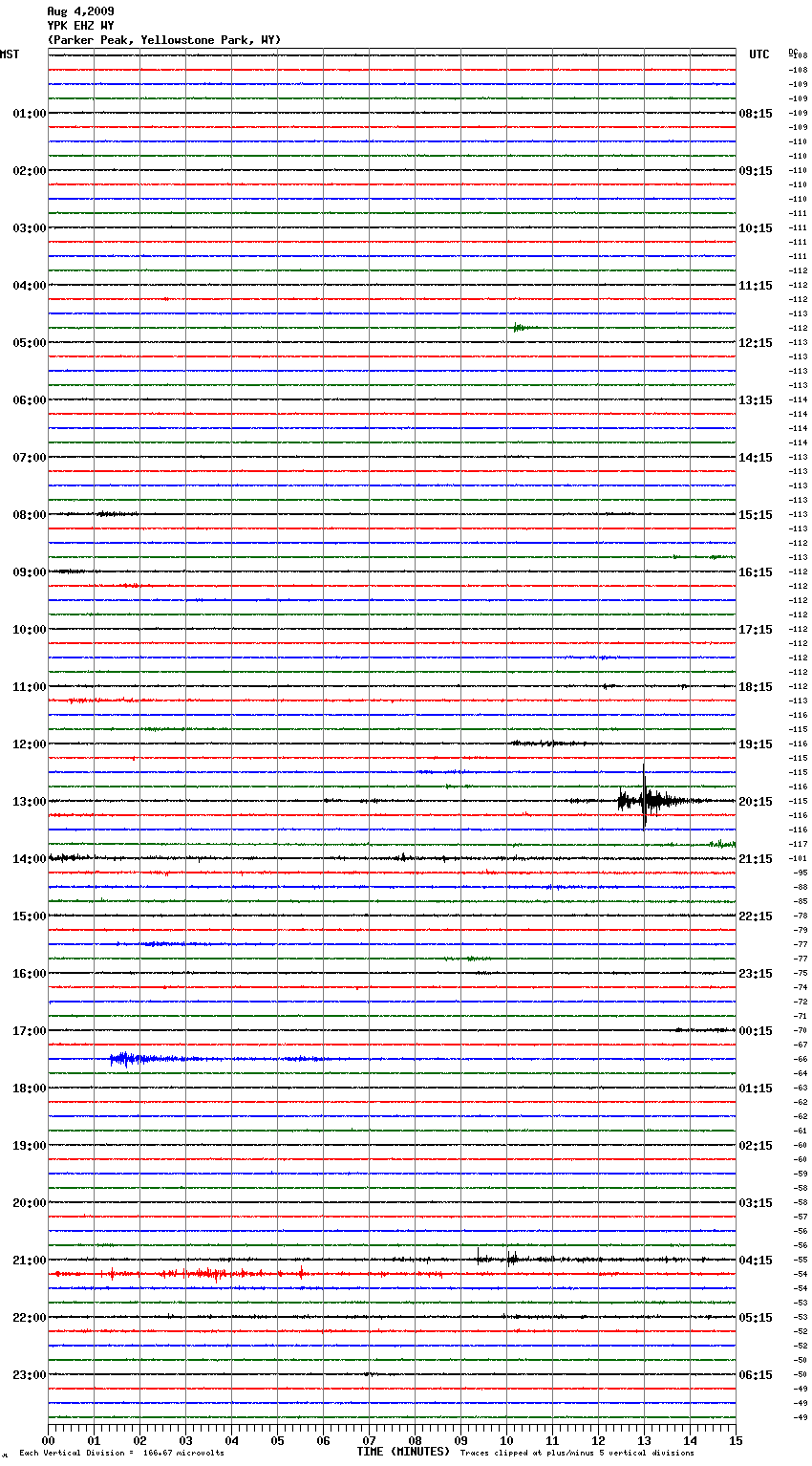
Task: Click the 10:15 UTC time label
Action: point(756,228)
